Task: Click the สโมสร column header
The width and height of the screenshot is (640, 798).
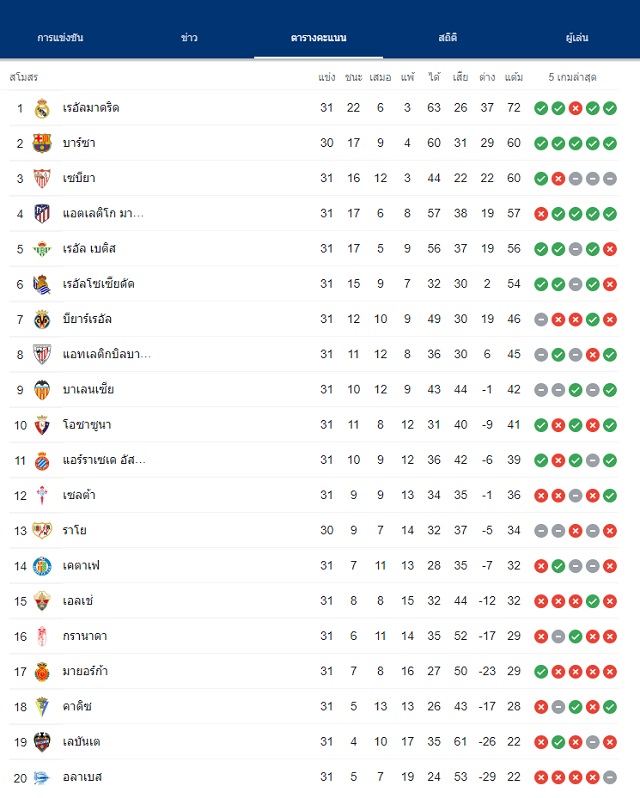Action: click(x=23, y=77)
